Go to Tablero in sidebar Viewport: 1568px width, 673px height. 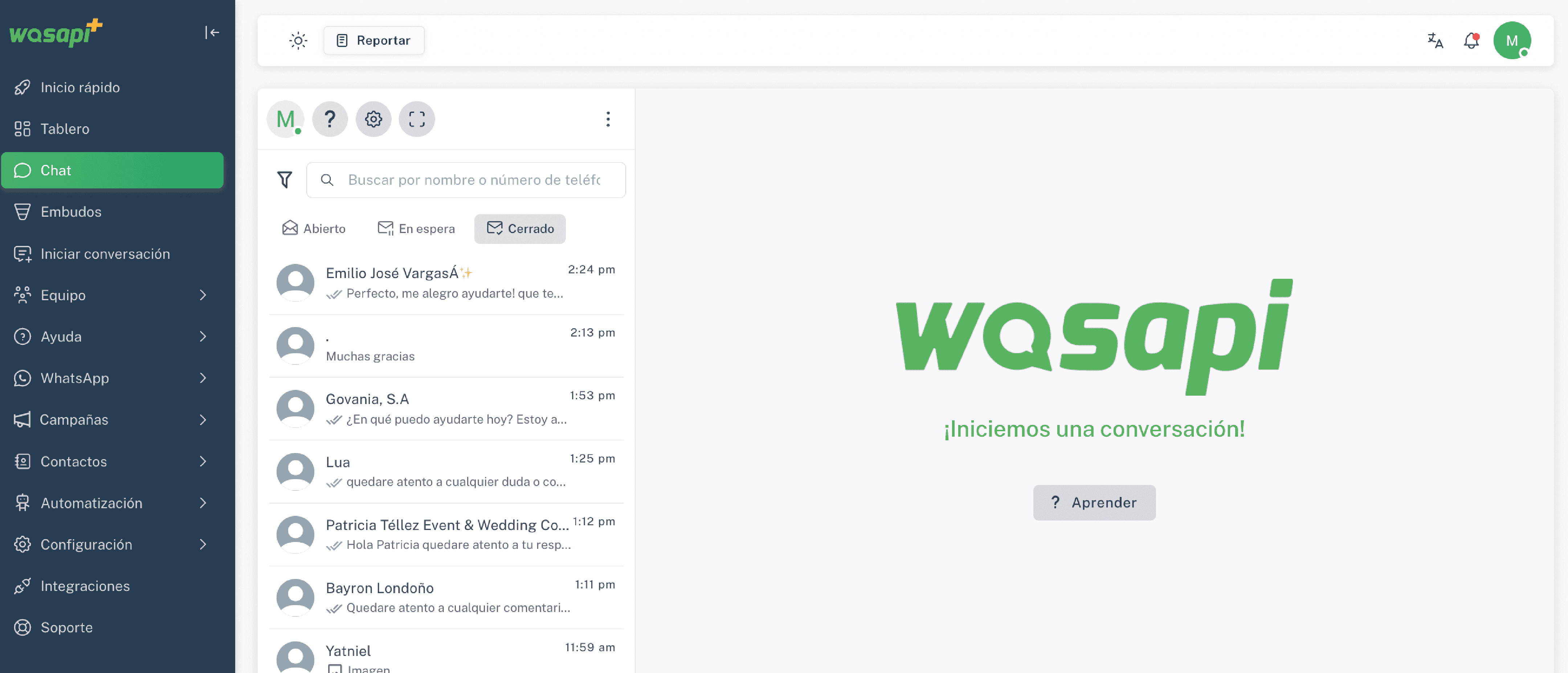113,129
